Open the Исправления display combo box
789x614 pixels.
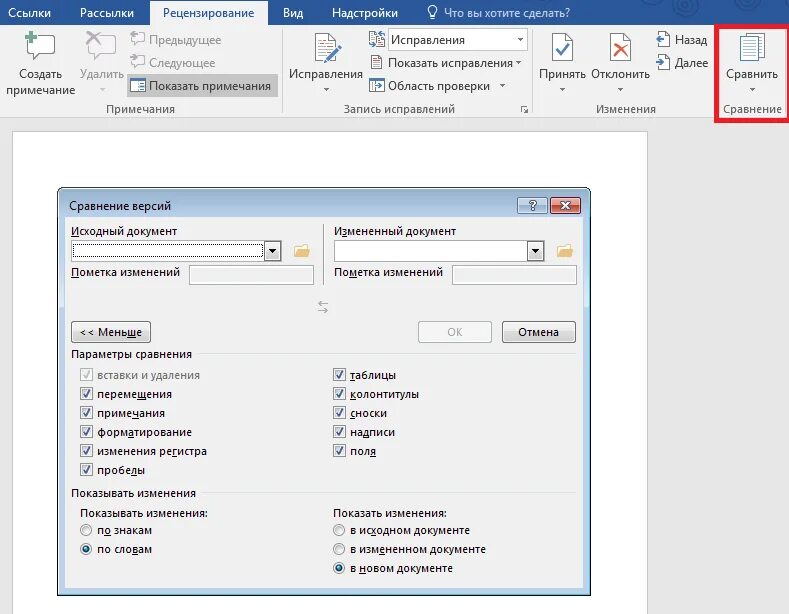point(457,40)
